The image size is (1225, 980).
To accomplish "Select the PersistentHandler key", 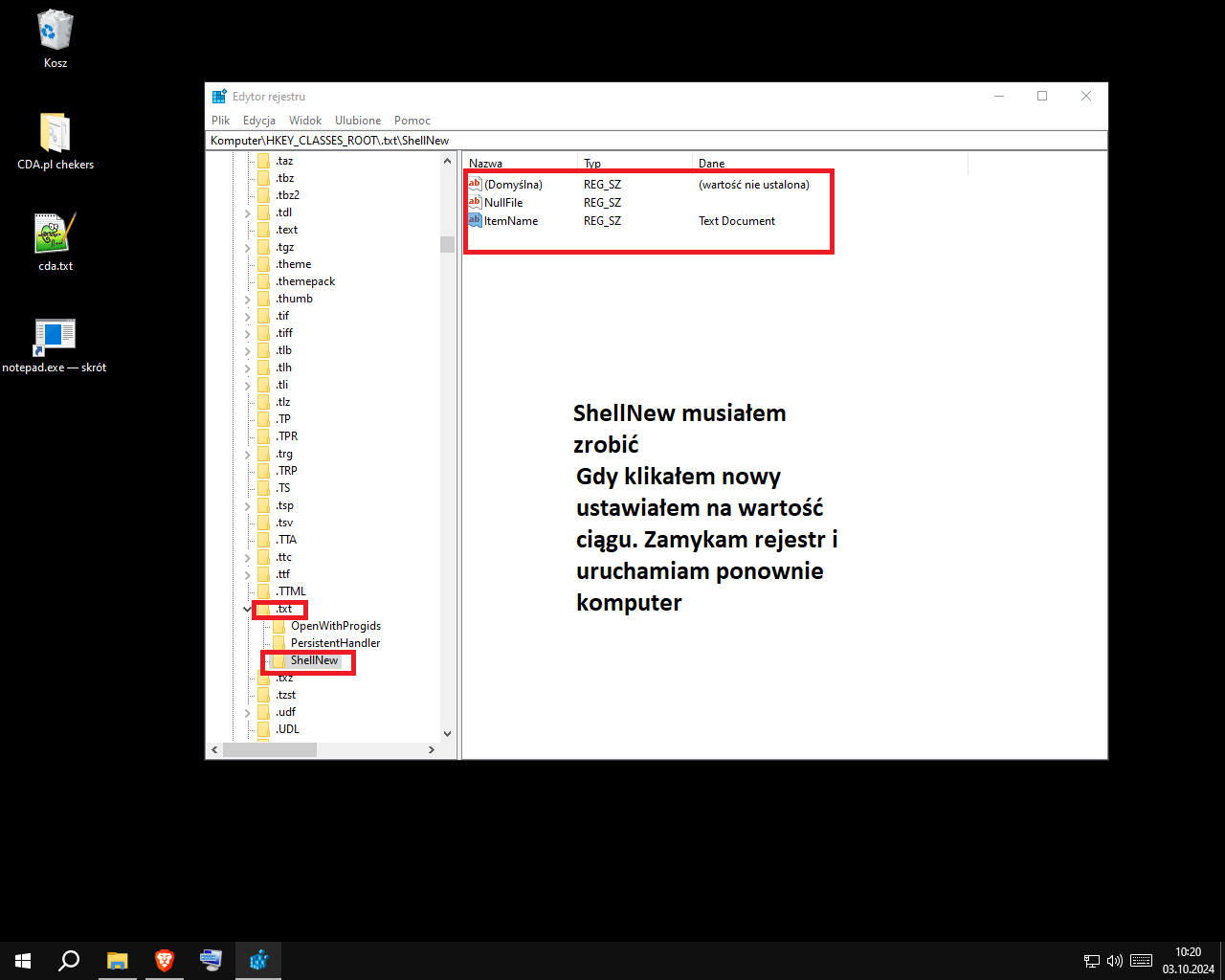I will pos(335,643).
